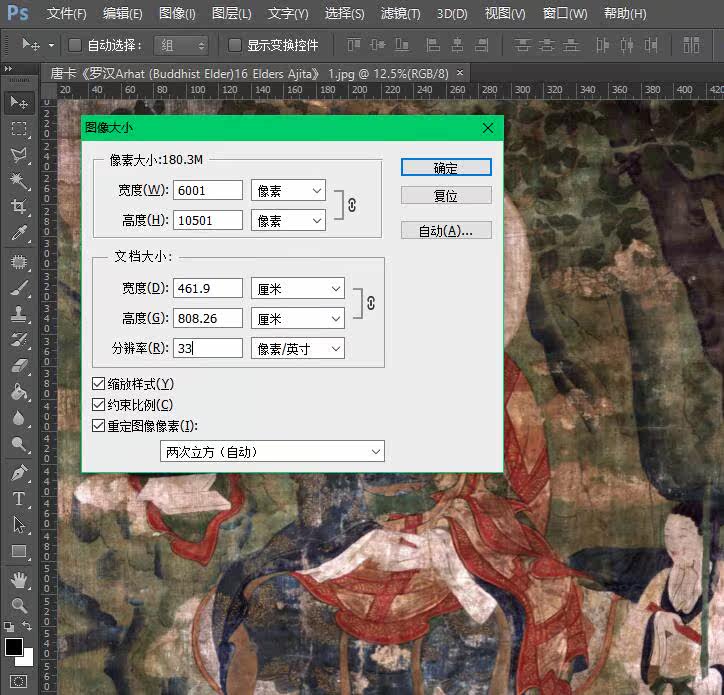Swap foreground and background colors
The width and height of the screenshot is (724, 695).
point(27,626)
